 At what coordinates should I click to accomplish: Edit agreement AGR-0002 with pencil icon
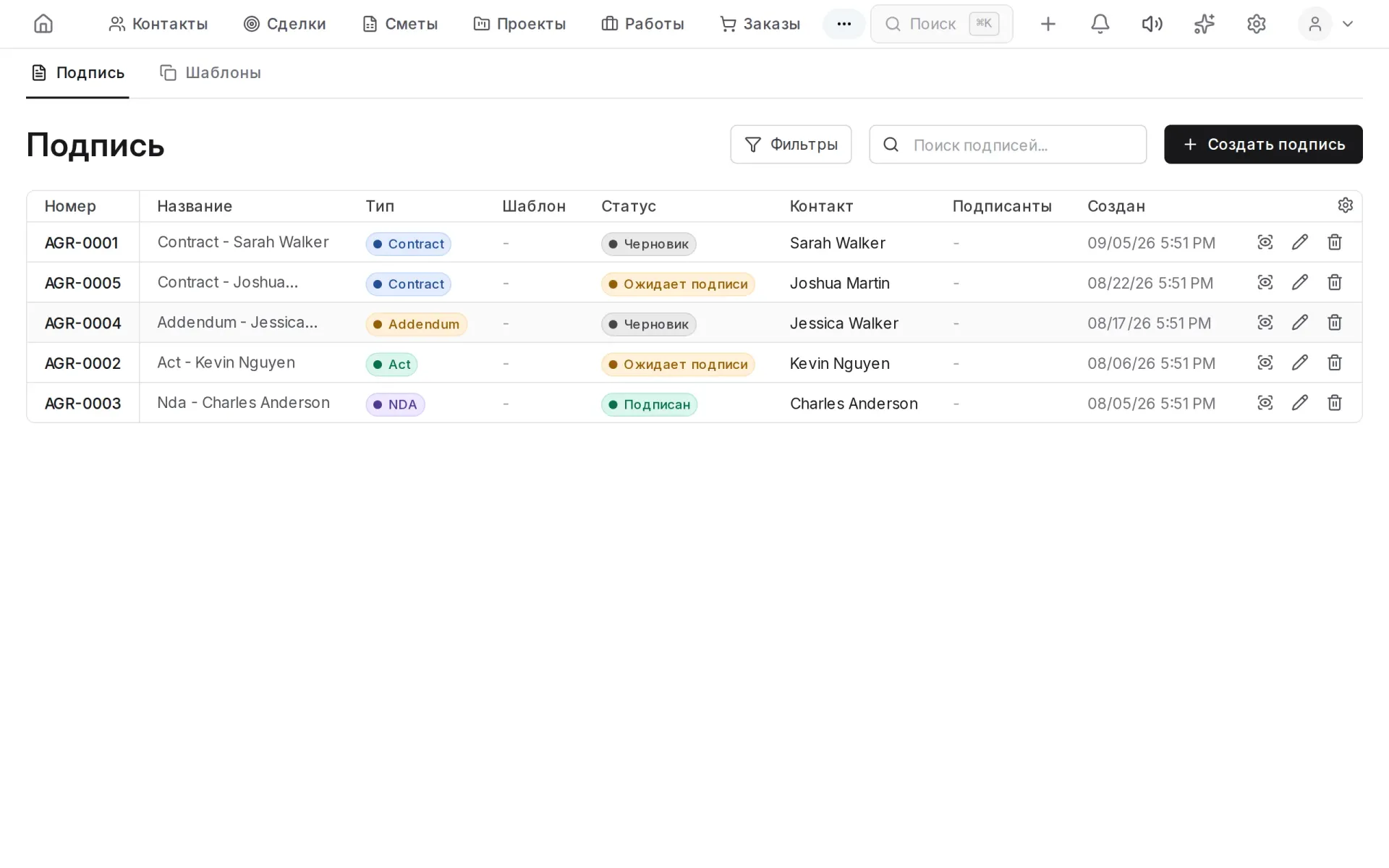(x=1299, y=362)
